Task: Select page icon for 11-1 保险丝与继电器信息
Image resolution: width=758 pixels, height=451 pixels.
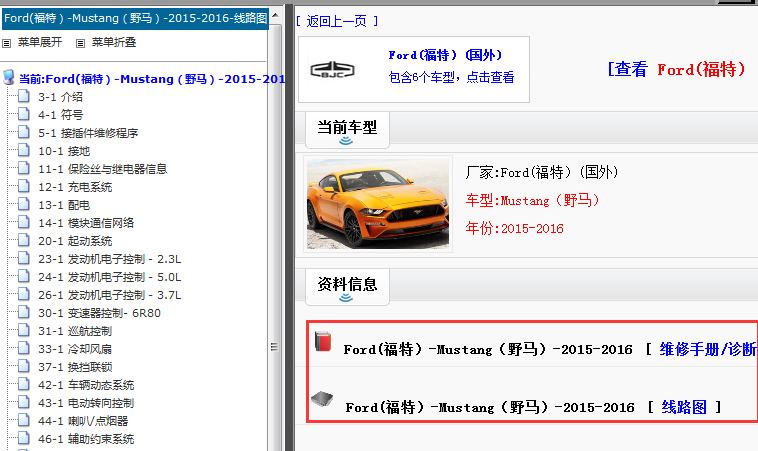Action: pyautogui.click(x=24, y=168)
